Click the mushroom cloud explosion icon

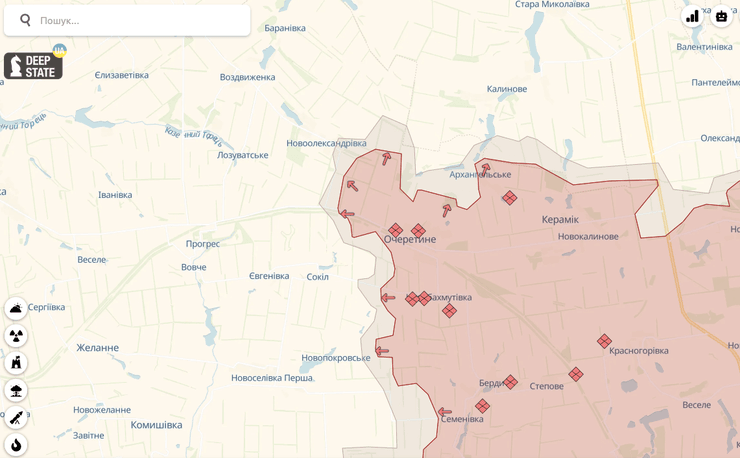pyautogui.click(x=16, y=390)
